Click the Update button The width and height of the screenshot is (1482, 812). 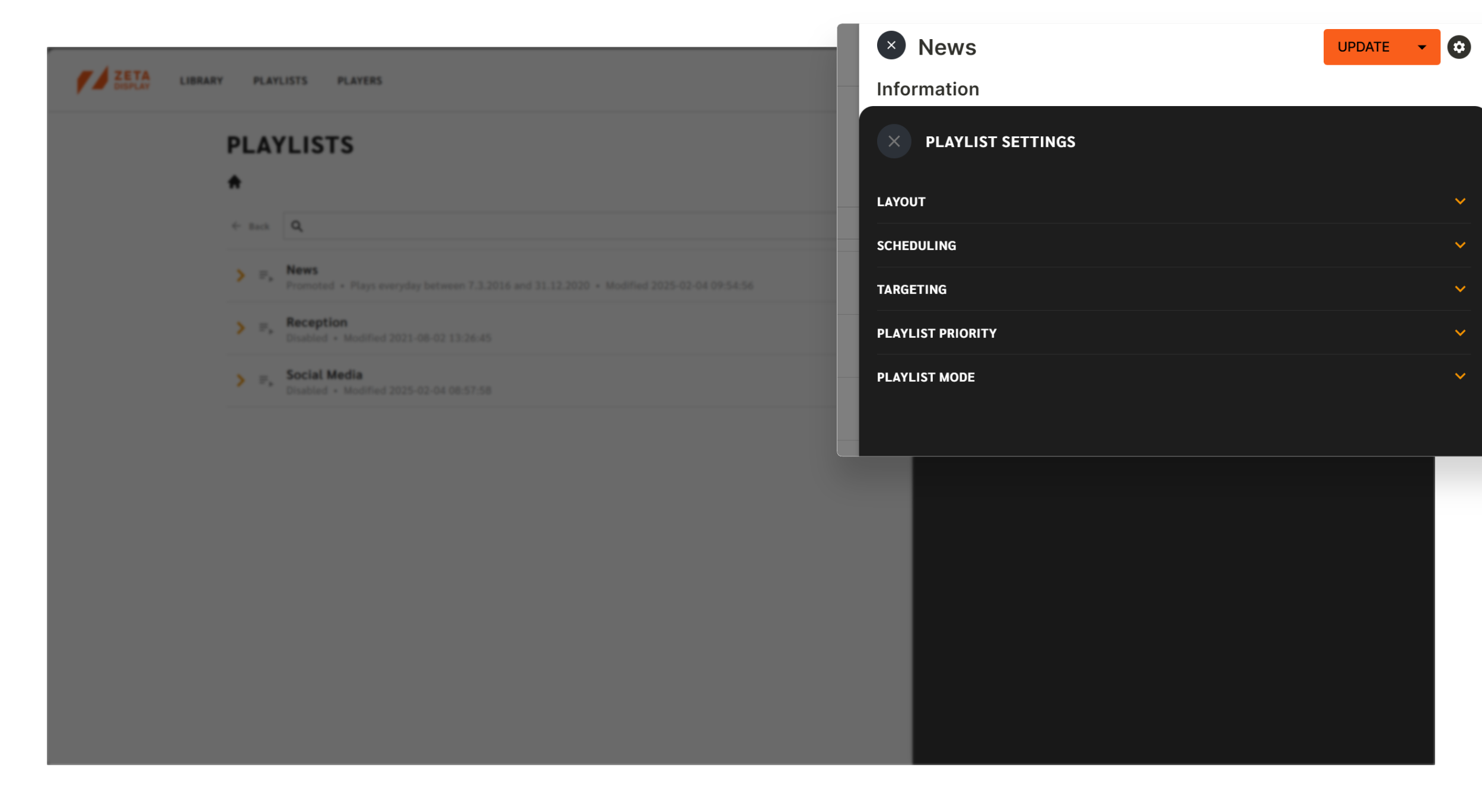(1363, 47)
